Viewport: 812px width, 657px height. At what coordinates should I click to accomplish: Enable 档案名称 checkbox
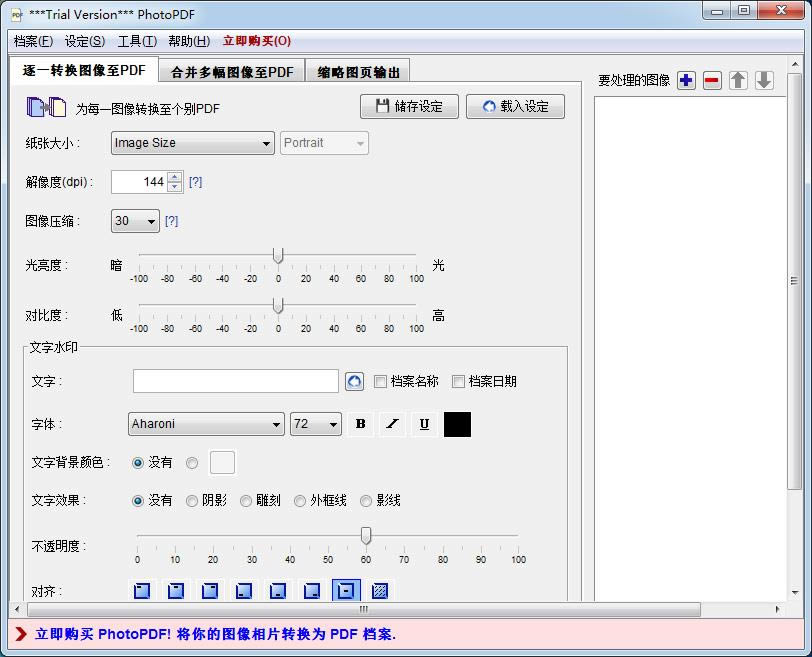380,382
